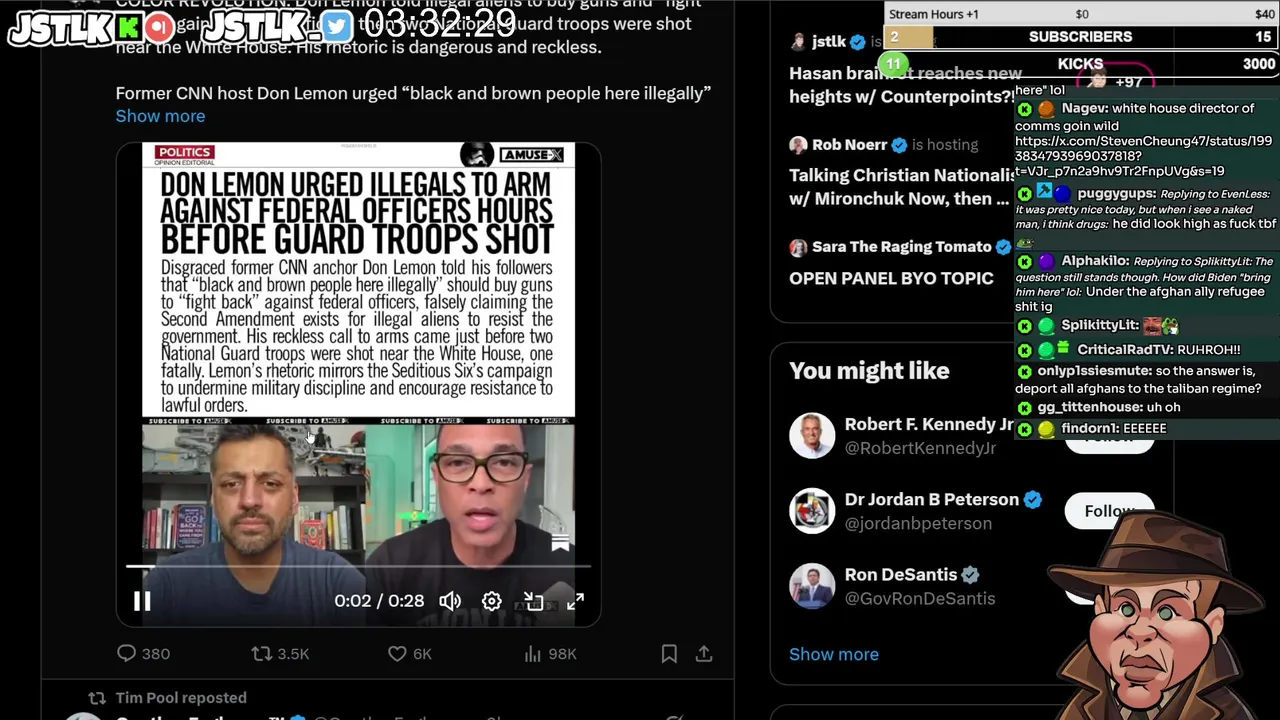Click Ron DeSantis avatar image
Screen dimensions: 1280x720
click(812, 585)
